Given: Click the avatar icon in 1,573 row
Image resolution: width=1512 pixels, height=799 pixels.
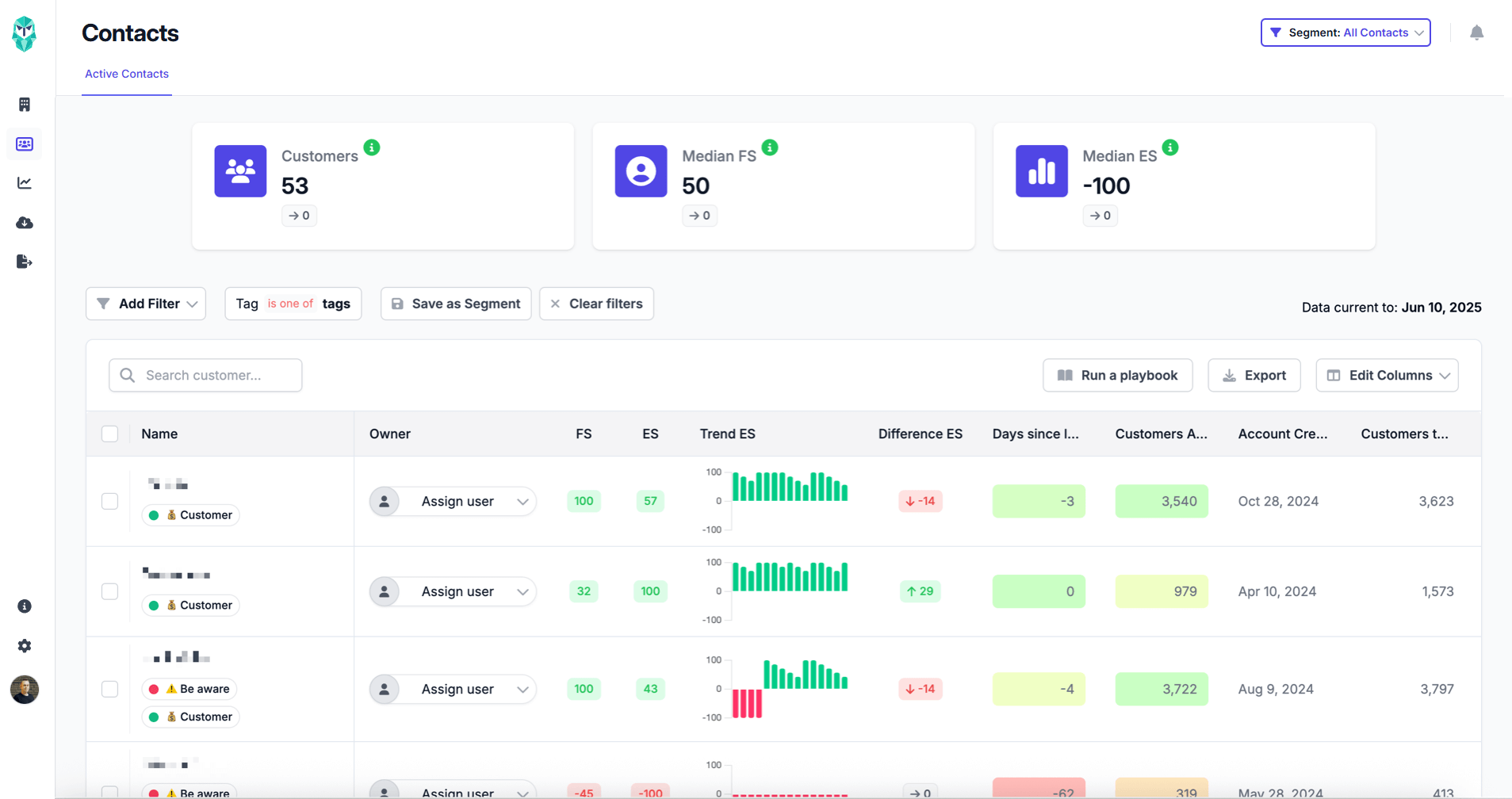Looking at the screenshot, I should [385, 591].
